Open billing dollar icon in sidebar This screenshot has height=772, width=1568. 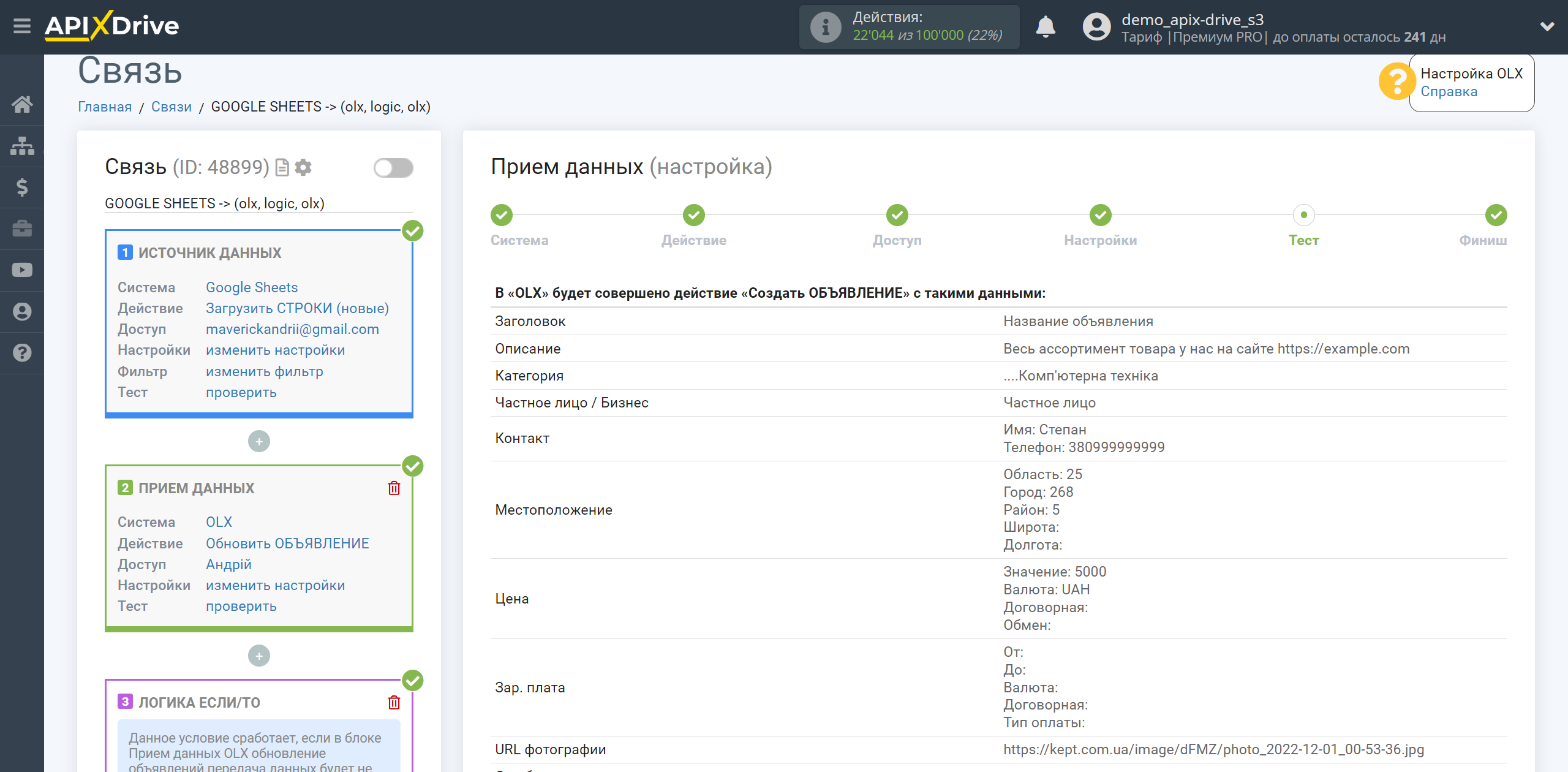pyautogui.click(x=22, y=187)
